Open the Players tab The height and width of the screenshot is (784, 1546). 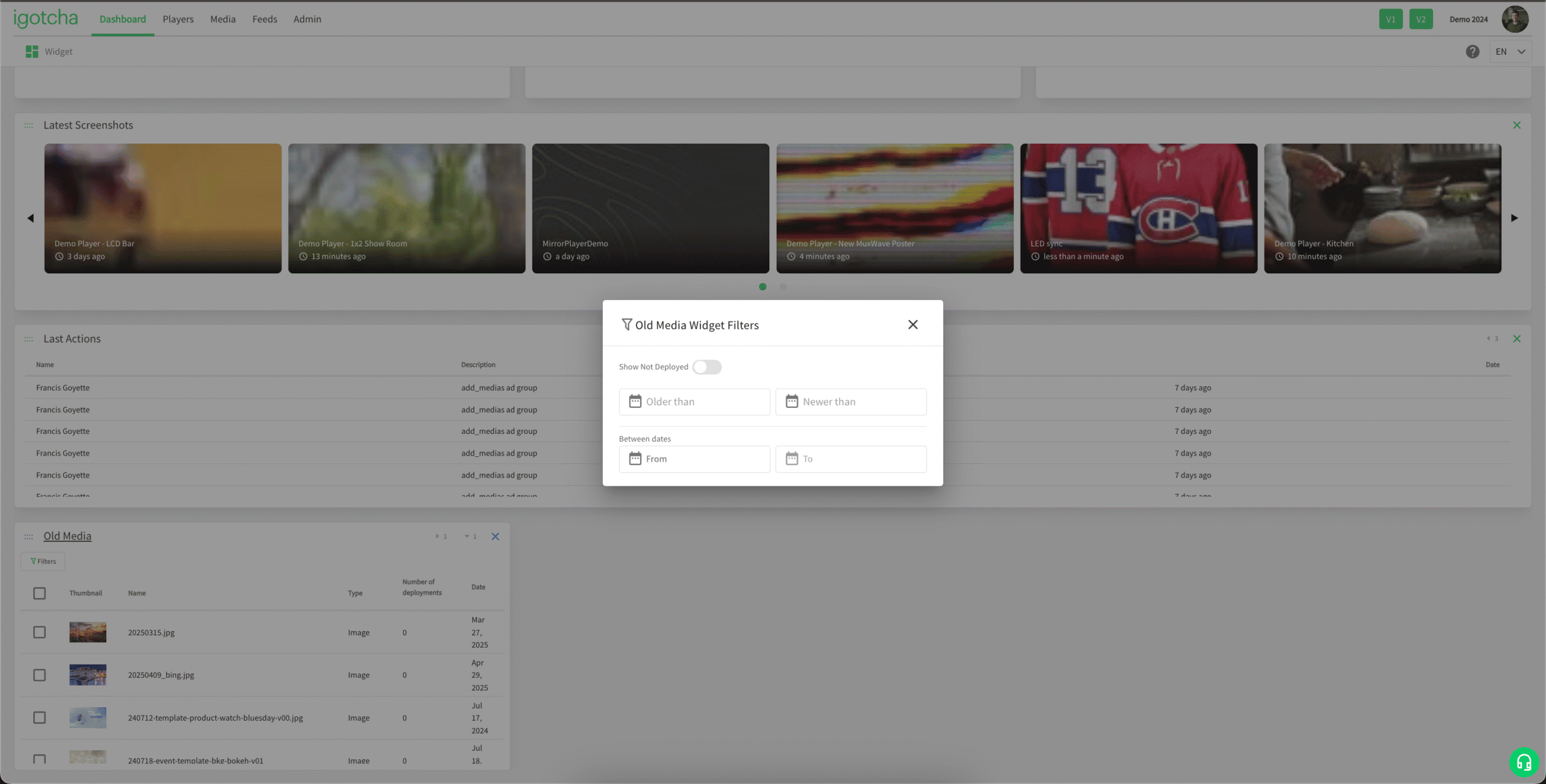pyautogui.click(x=178, y=19)
